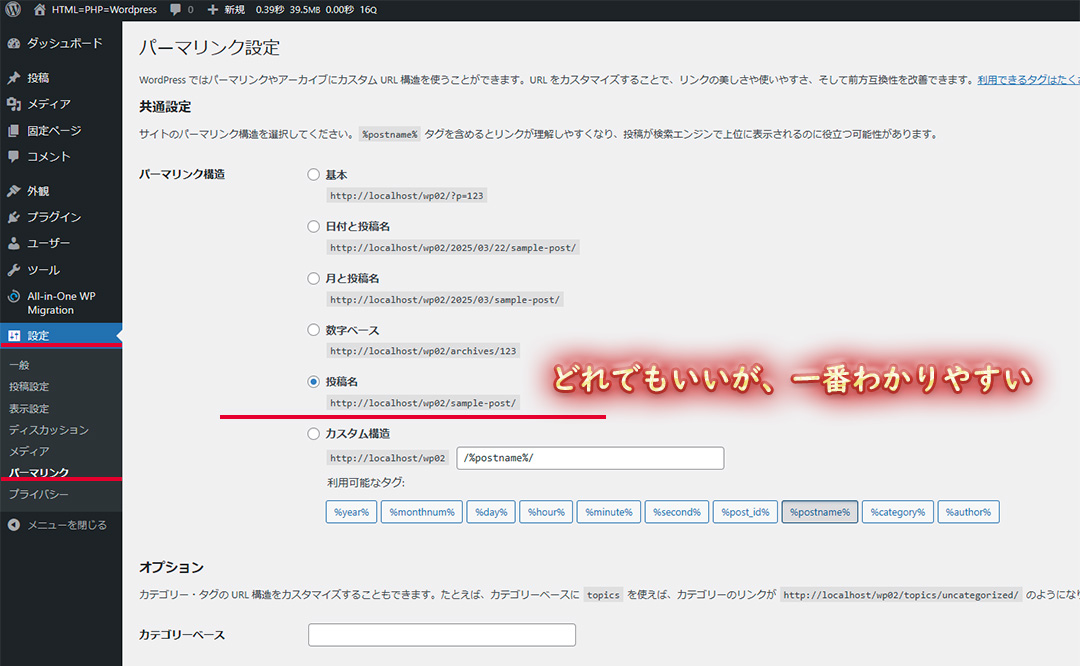Click the comments bubble icon in admin bar
Image resolution: width=1080 pixels, height=666 pixels.
click(x=176, y=10)
